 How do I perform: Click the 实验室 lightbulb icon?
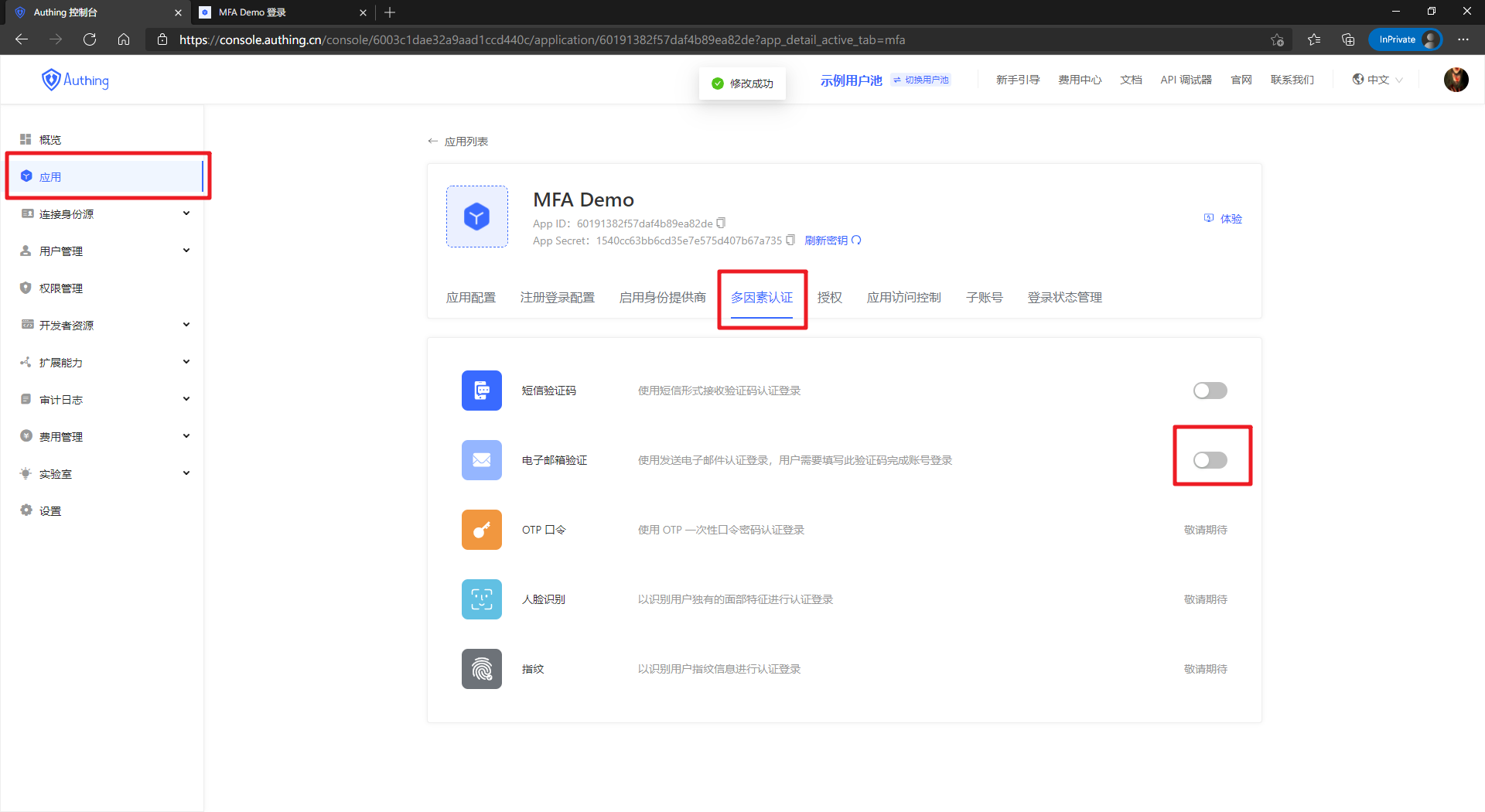point(26,473)
